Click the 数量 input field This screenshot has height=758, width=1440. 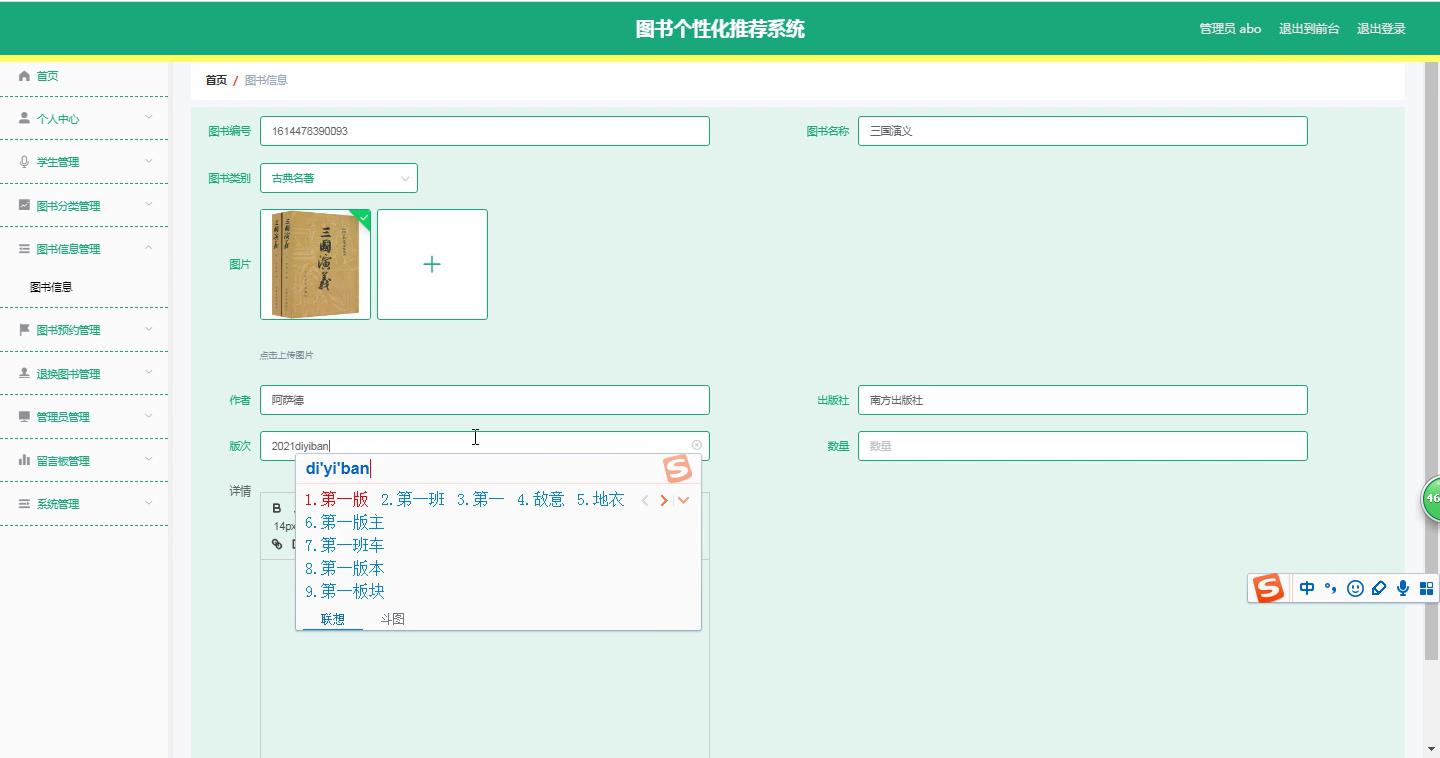(x=1082, y=446)
